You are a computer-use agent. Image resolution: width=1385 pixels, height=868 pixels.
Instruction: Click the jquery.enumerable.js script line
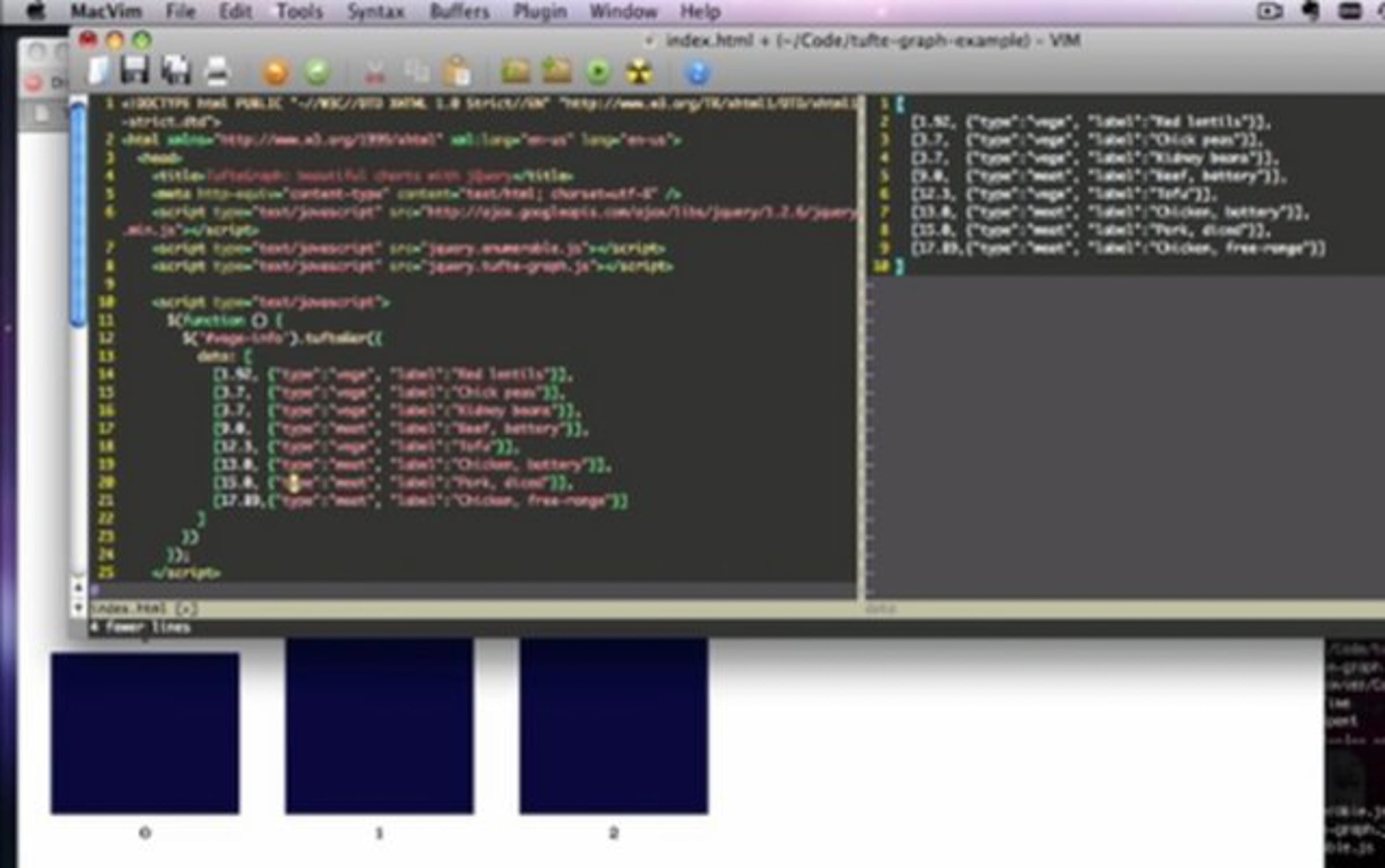pos(409,249)
